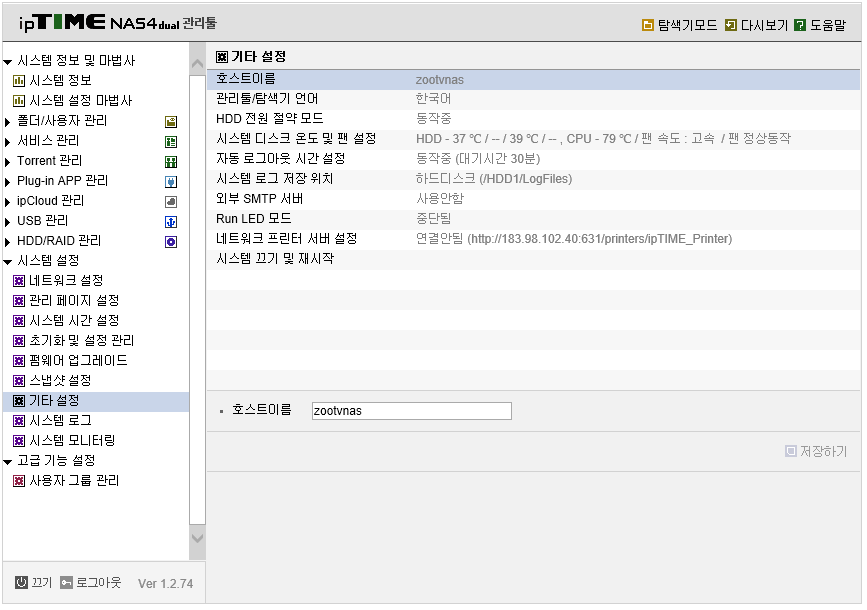
Task: Click the 다시보기 refresh icon
Action: tap(731, 25)
